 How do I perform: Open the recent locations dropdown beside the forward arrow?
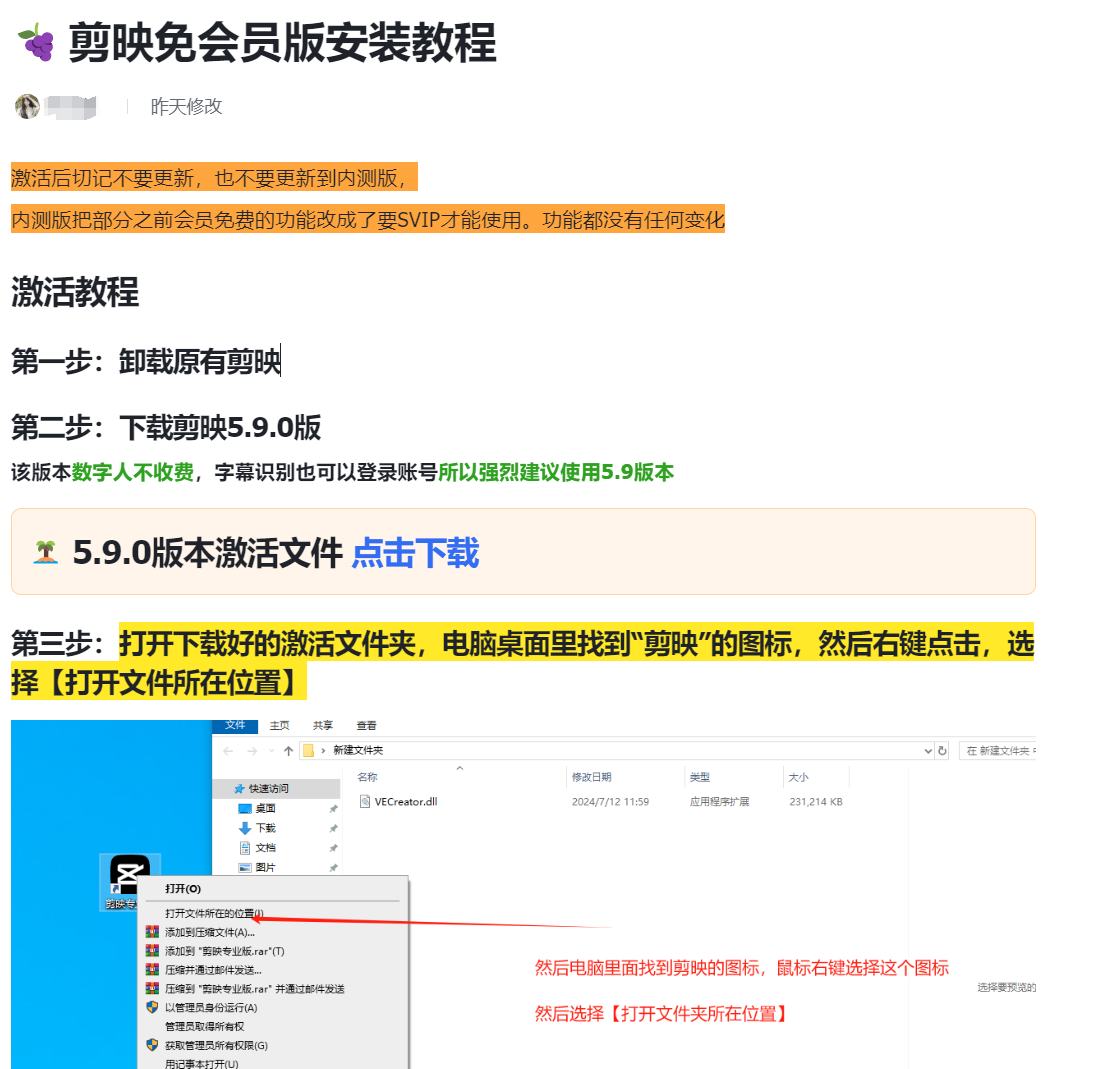tap(271, 751)
